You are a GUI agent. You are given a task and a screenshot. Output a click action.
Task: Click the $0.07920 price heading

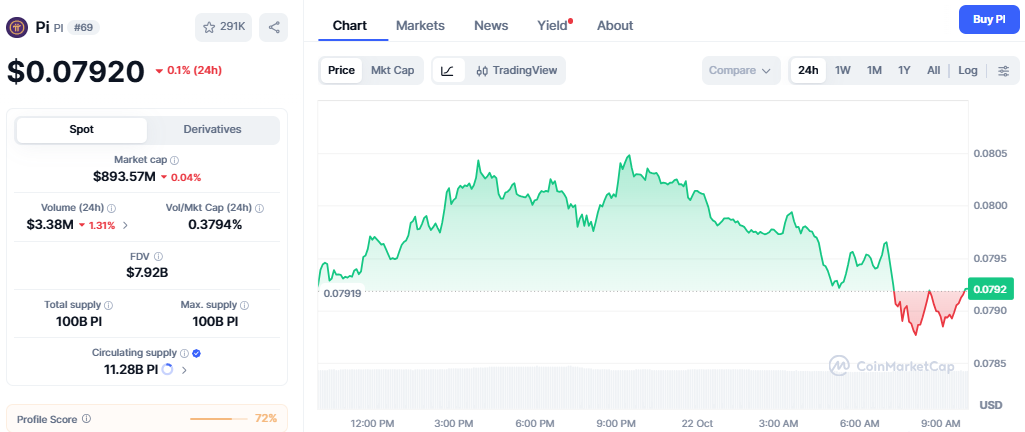(75, 71)
